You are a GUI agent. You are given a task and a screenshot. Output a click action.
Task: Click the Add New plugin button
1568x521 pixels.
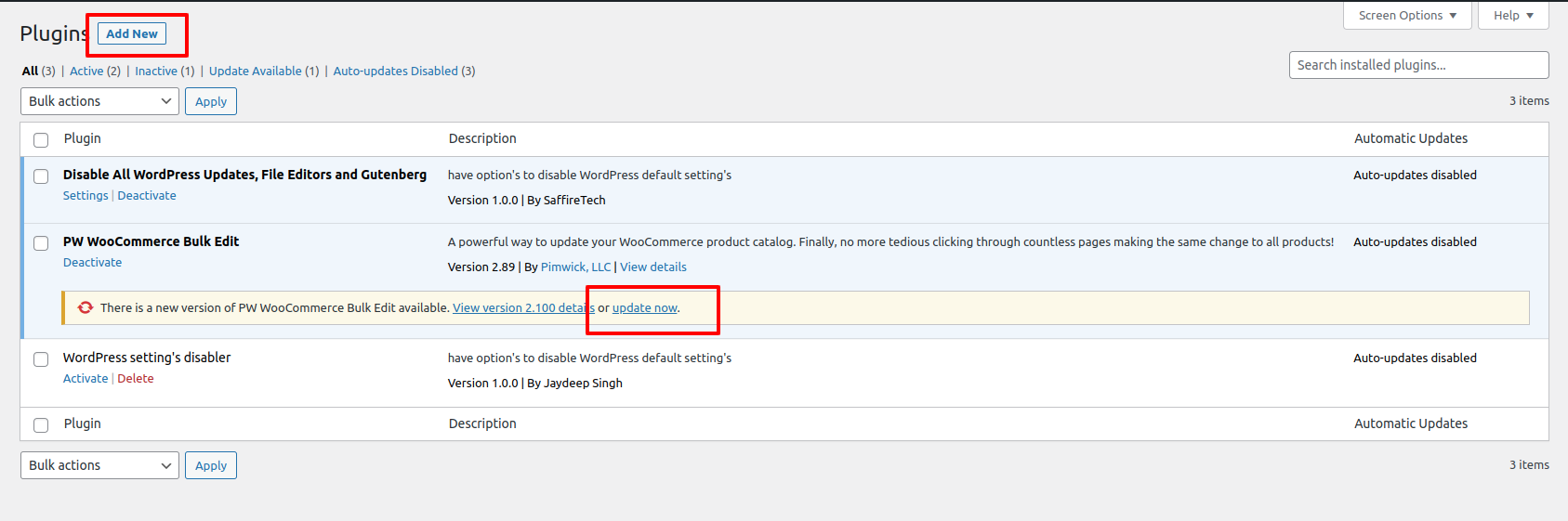point(132,33)
